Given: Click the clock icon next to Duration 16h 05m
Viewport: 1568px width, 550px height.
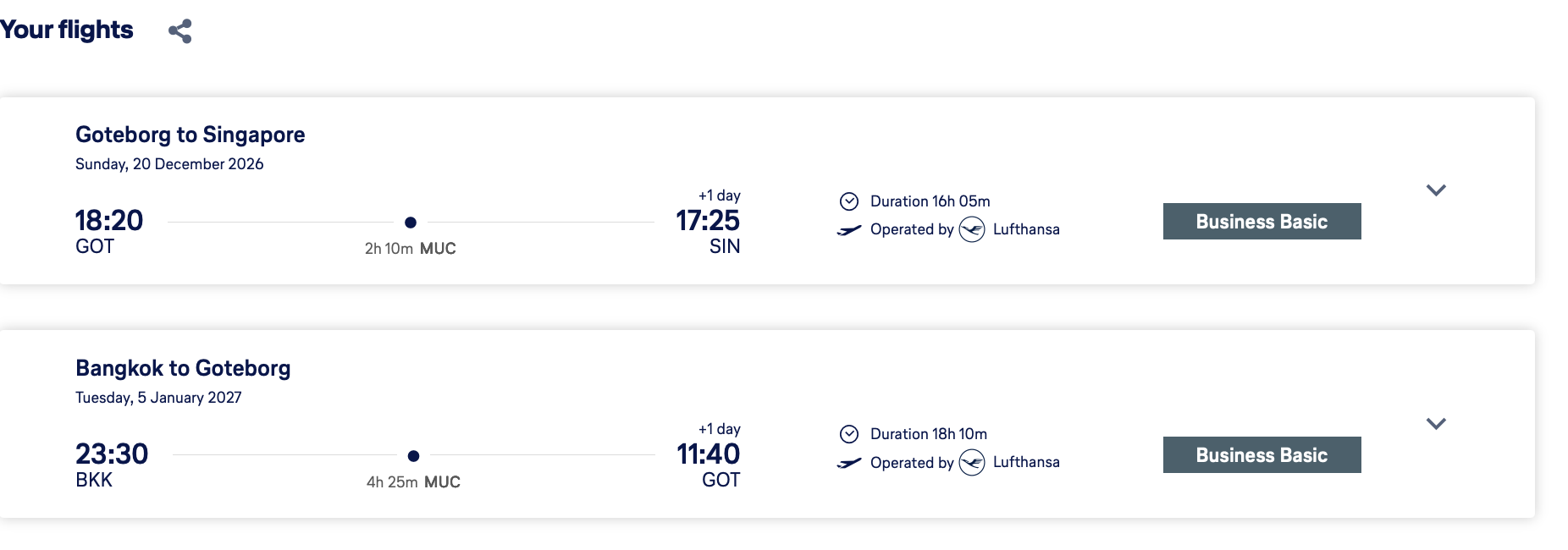Looking at the screenshot, I should pyautogui.click(x=849, y=201).
